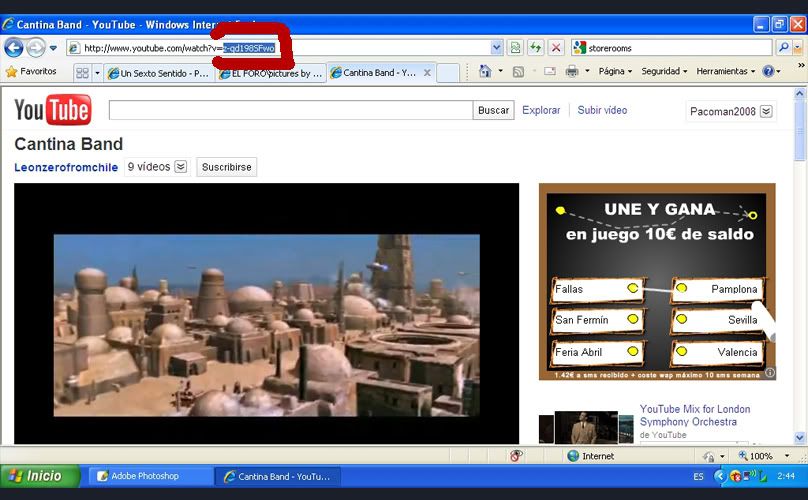The width and height of the screenshot is (808, 500).
Task: Select the Feria Abril option in the ad
Action: pos(597,352)
